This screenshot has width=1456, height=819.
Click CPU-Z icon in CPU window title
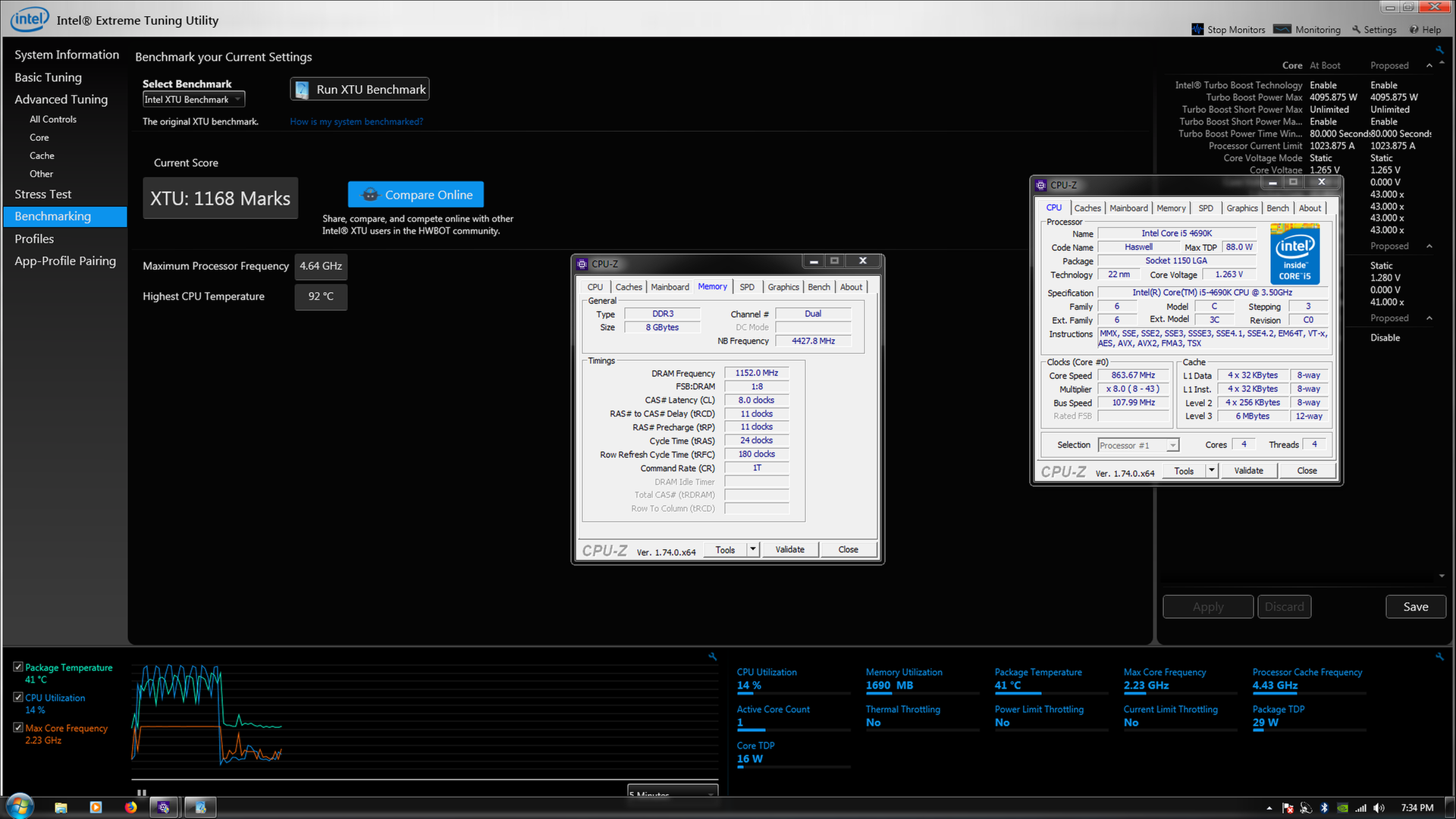1041,185
